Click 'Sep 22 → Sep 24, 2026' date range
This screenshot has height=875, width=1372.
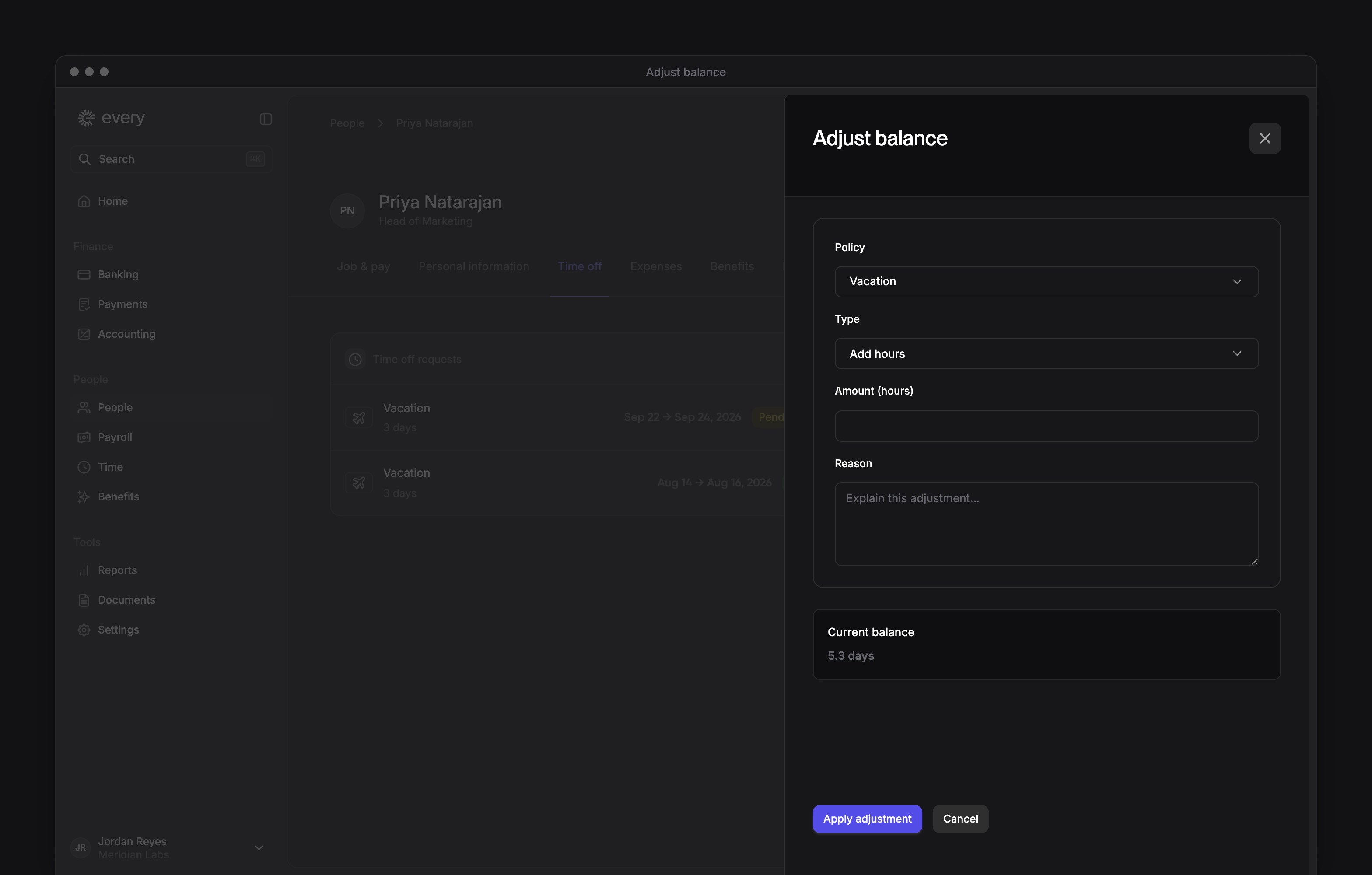(x=682, y=417)
